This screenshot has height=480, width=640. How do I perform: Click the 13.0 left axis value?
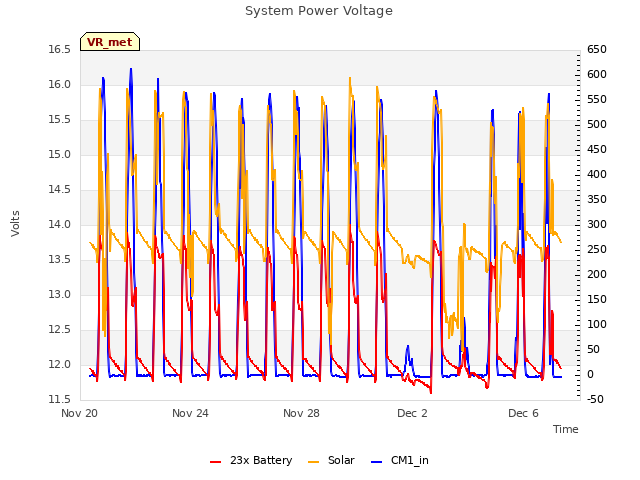pos(60,295)
